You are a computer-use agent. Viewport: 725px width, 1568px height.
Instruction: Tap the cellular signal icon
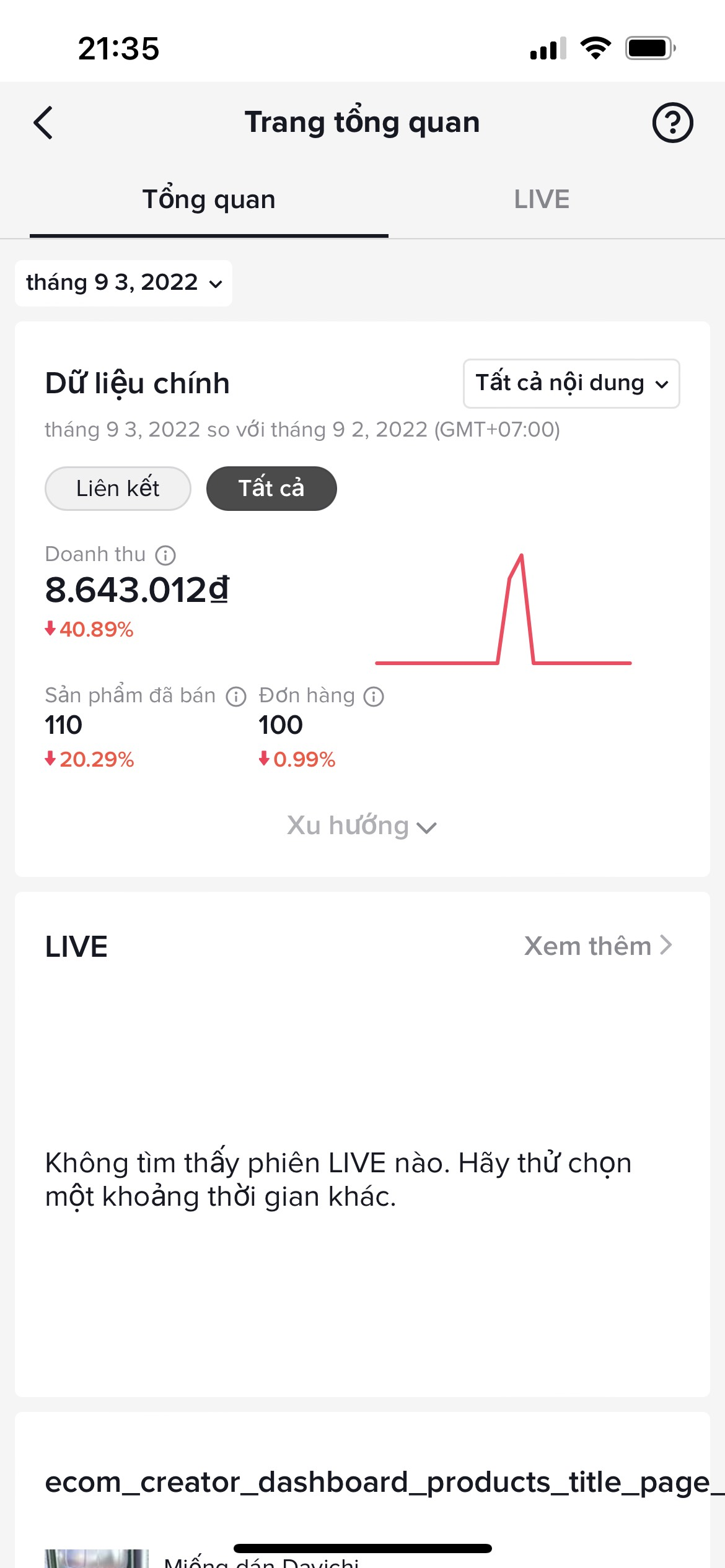(x=548, y=48)
